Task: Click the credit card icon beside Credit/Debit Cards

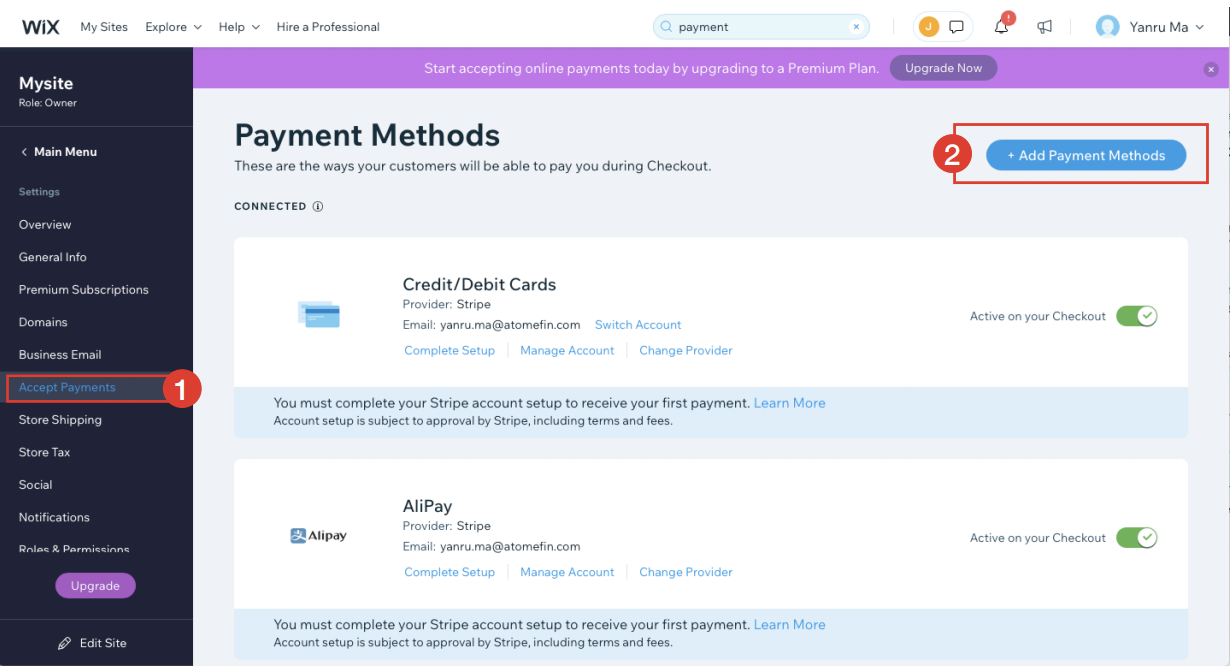Action: (318, 315)
